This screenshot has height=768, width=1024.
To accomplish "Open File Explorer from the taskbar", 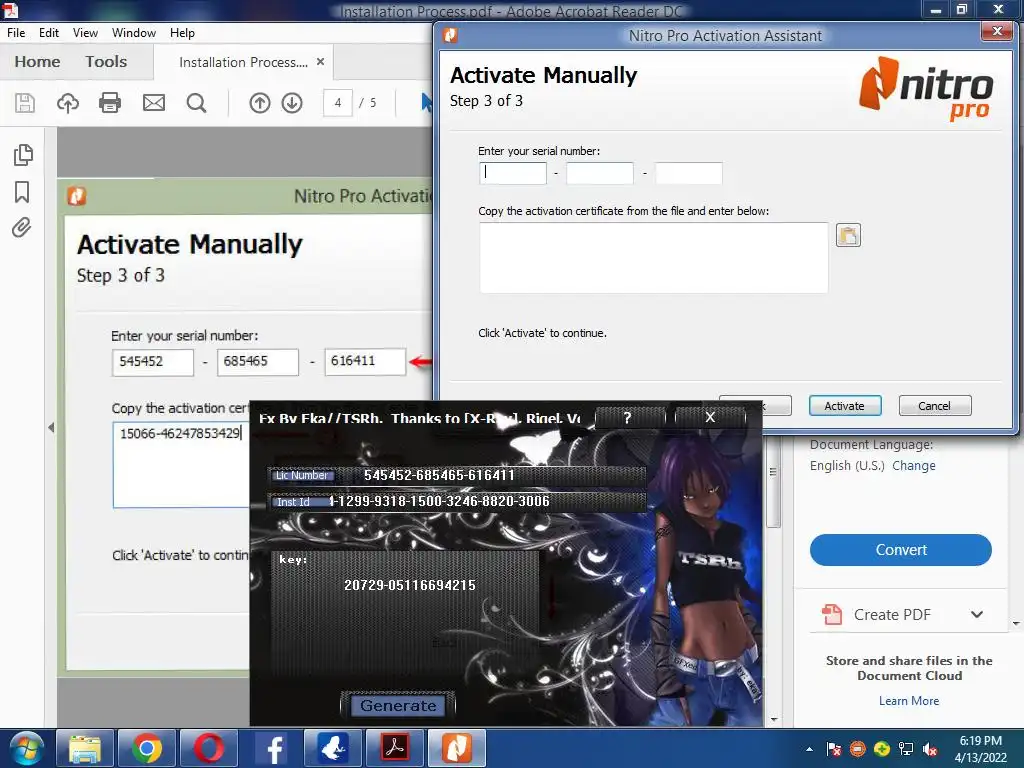I will pos(85,748).
